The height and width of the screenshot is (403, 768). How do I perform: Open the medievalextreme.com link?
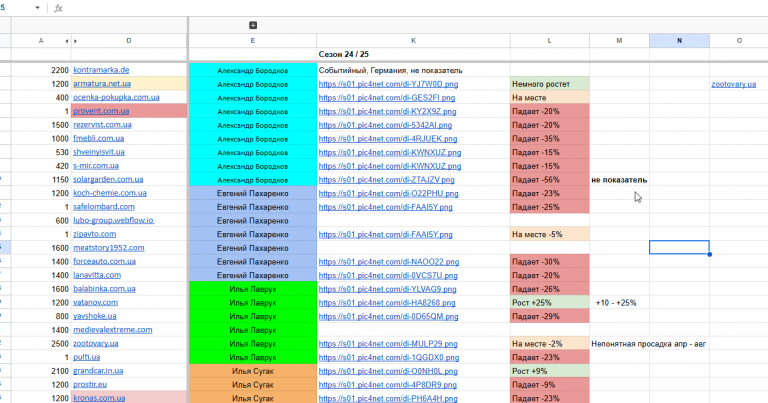tap(113, 330)
